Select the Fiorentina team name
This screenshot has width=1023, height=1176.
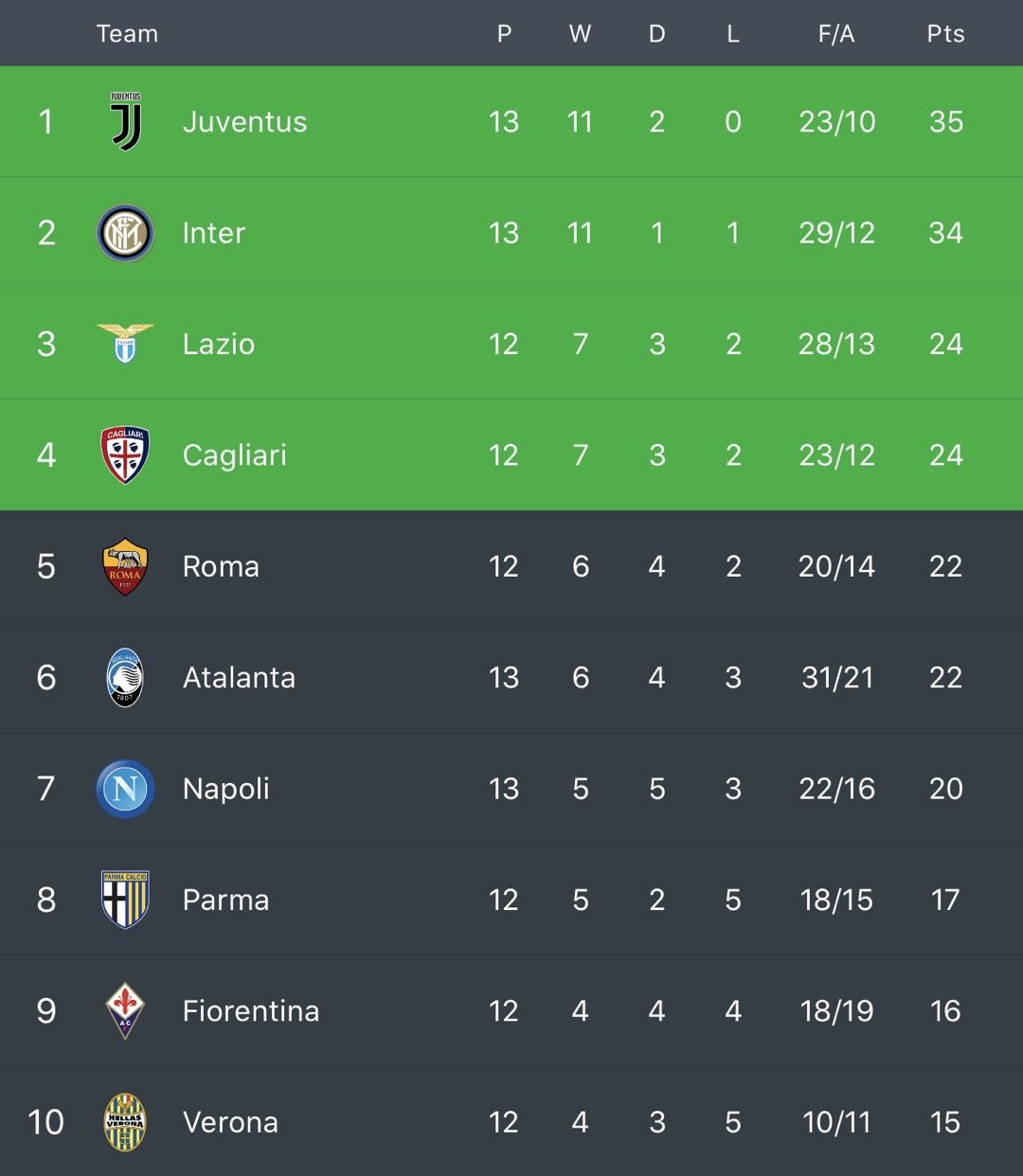(250, 1011)
